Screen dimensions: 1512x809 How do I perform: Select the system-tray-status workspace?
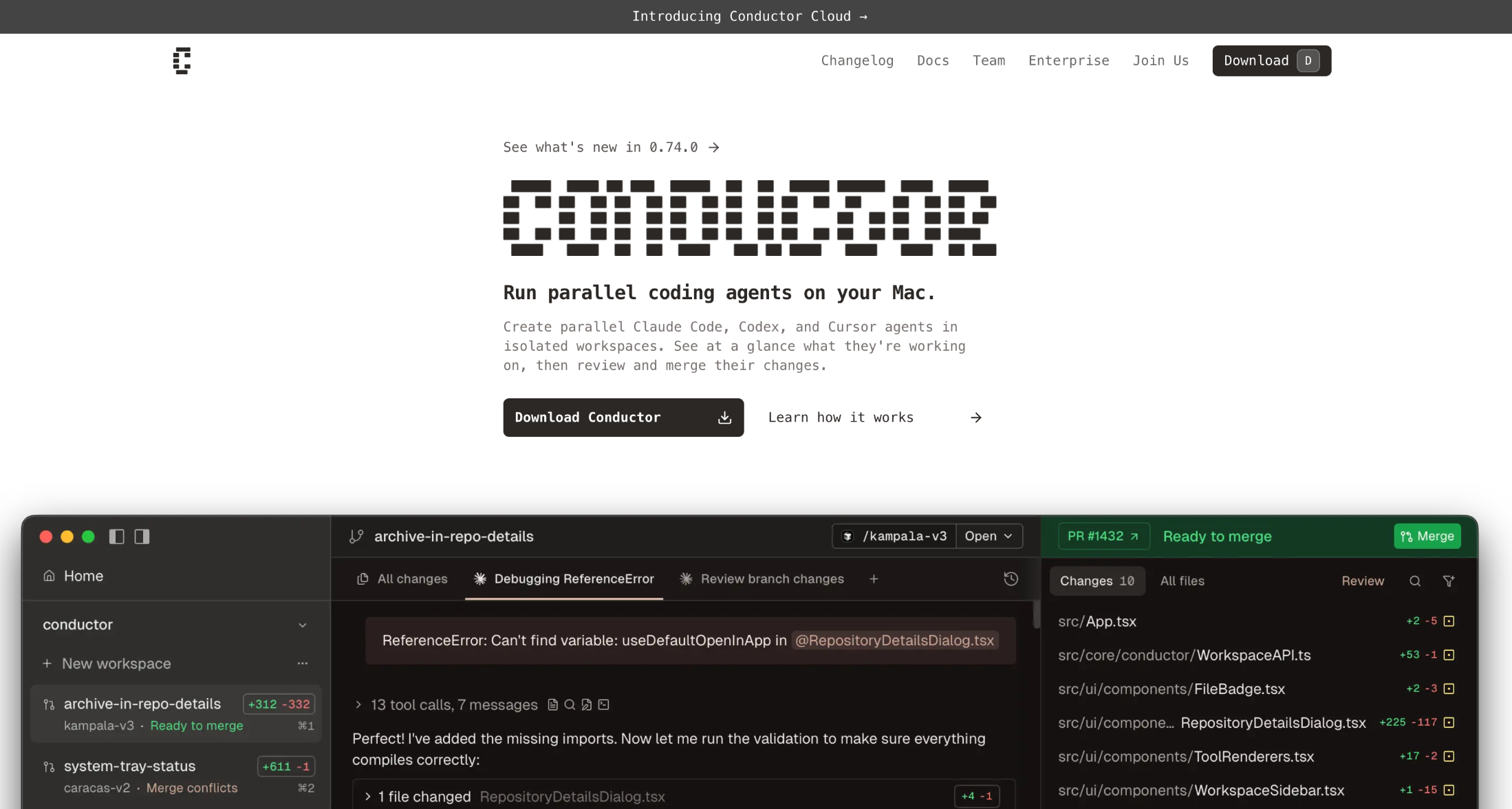[176, 776]
